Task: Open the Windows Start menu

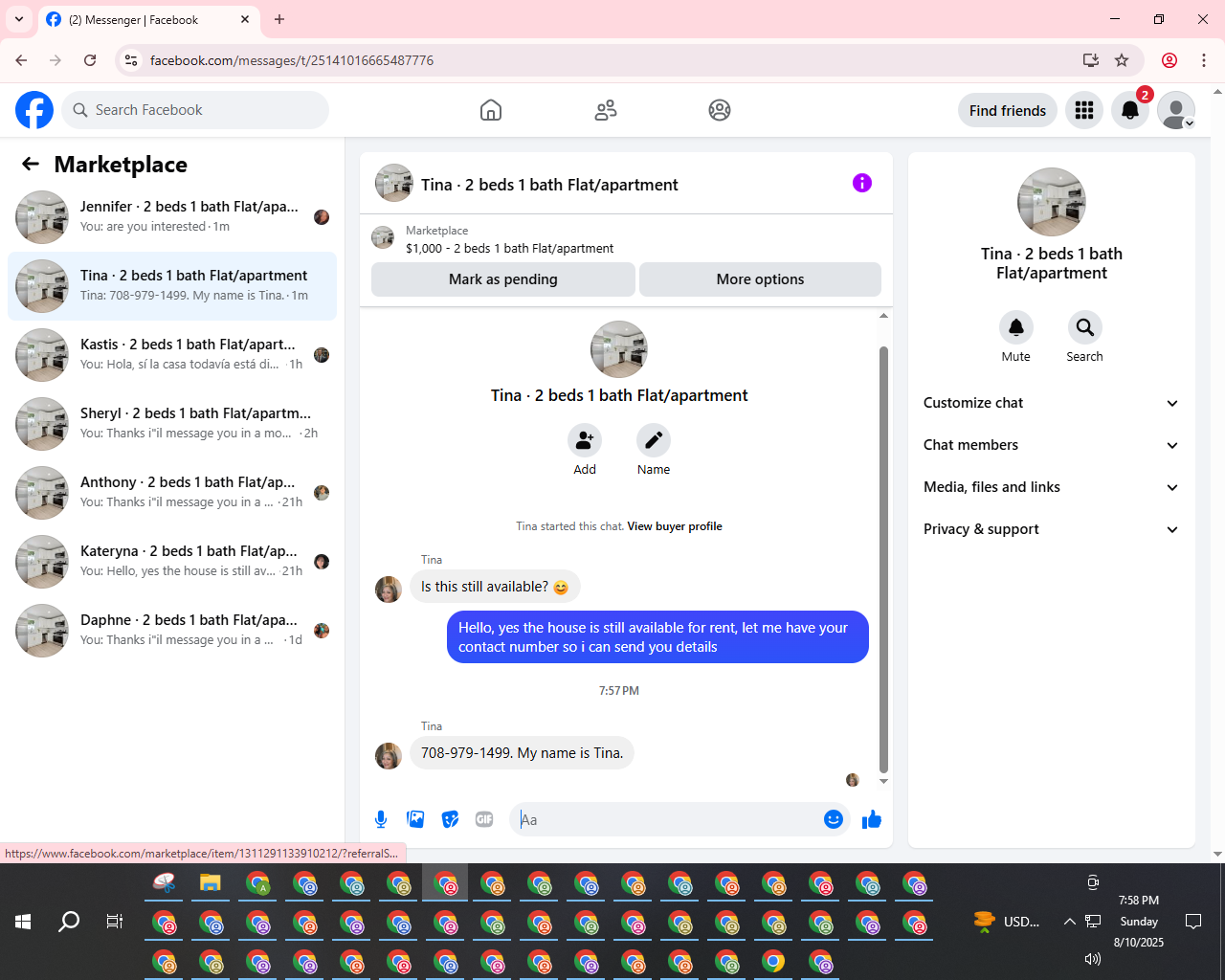Action: click(x=23, y=922)
